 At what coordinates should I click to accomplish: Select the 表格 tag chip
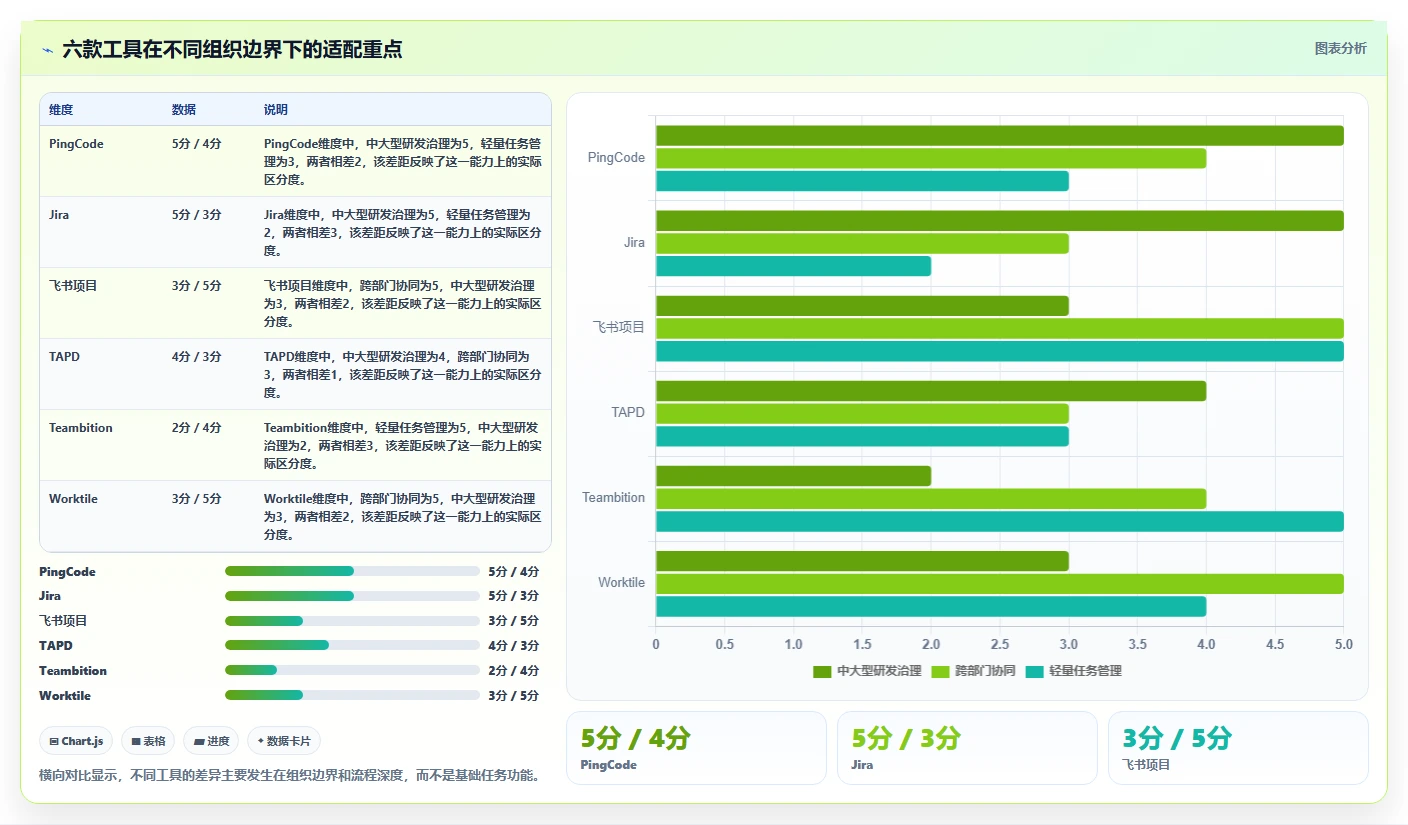pyautogui.click(x=148, y=741)
